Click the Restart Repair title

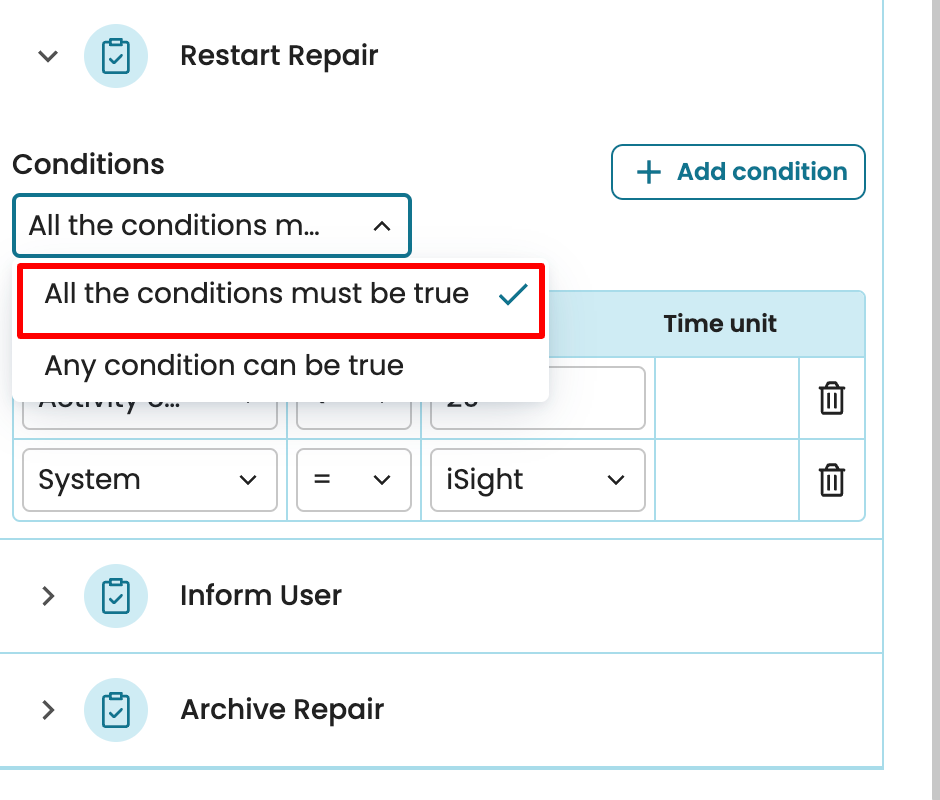pyautogui.click(x=279, y=56)
